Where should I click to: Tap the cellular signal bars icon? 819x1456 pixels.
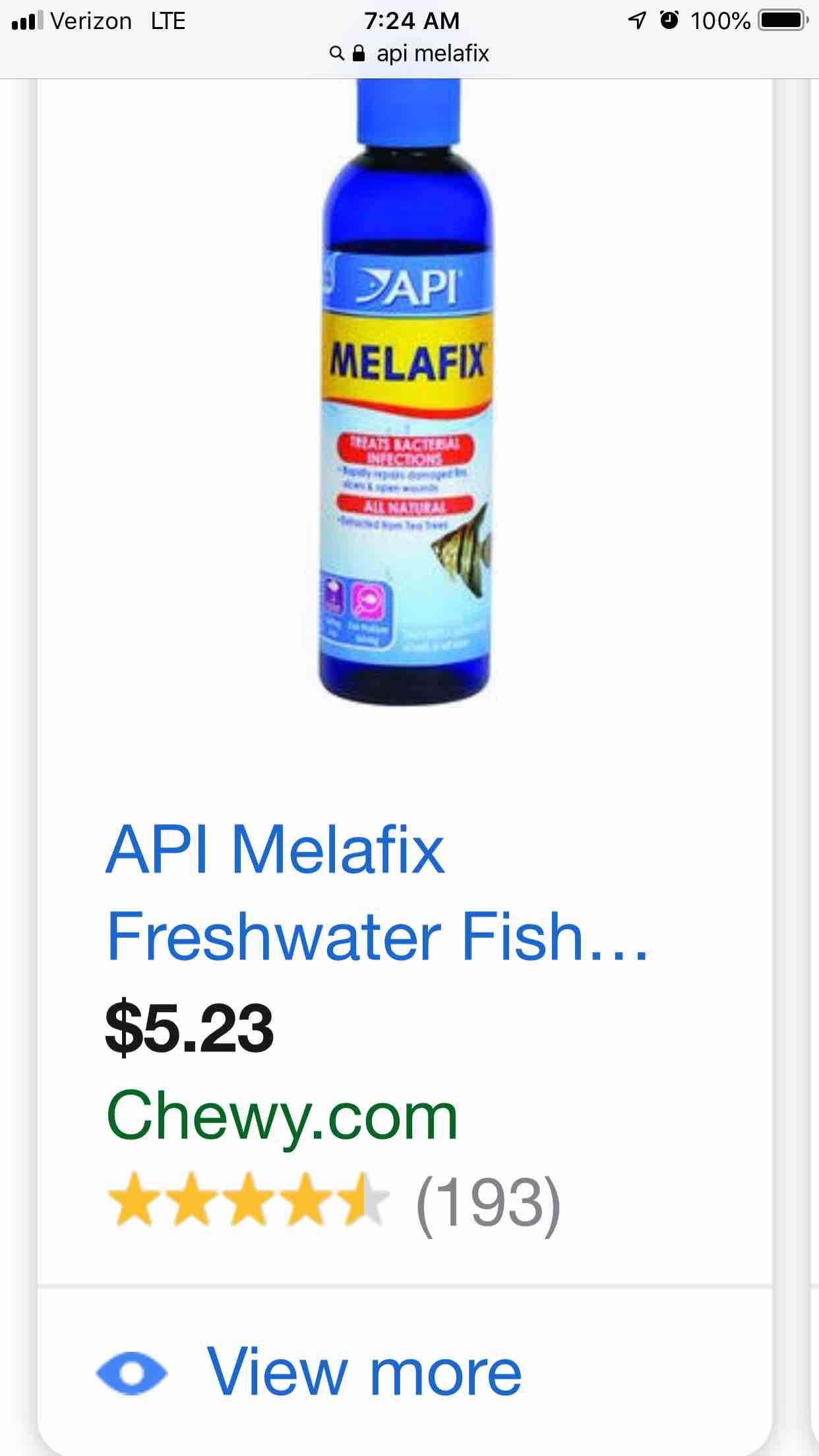[x=27, y=22]
